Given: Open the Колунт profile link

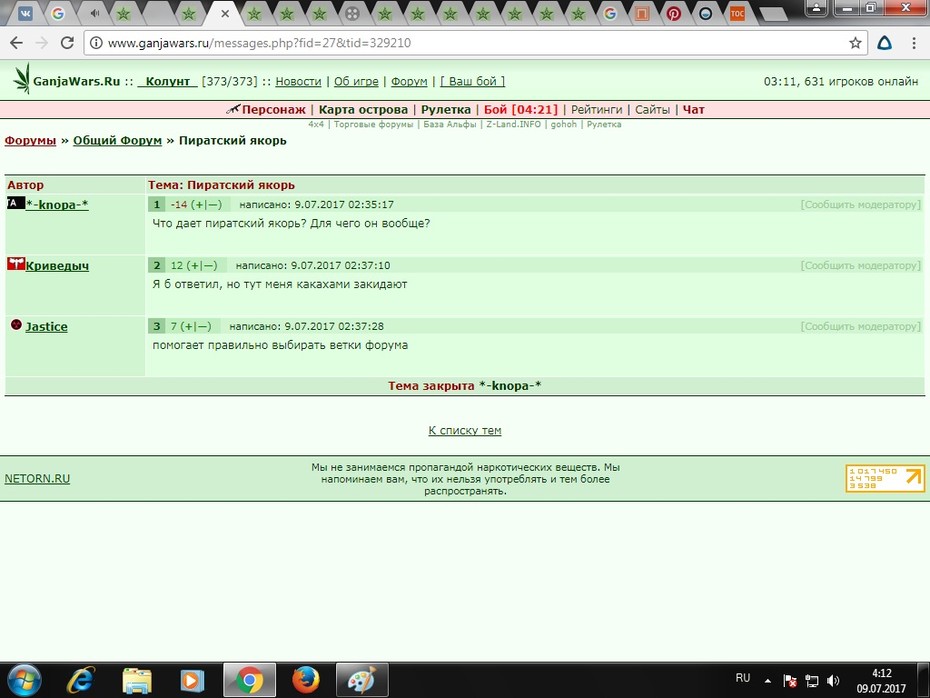Looking at the screenshot, I should 168,81.
